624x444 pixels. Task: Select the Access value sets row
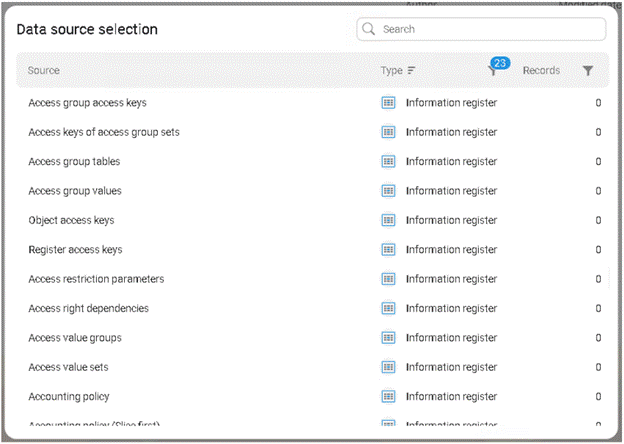coord(68,367)
